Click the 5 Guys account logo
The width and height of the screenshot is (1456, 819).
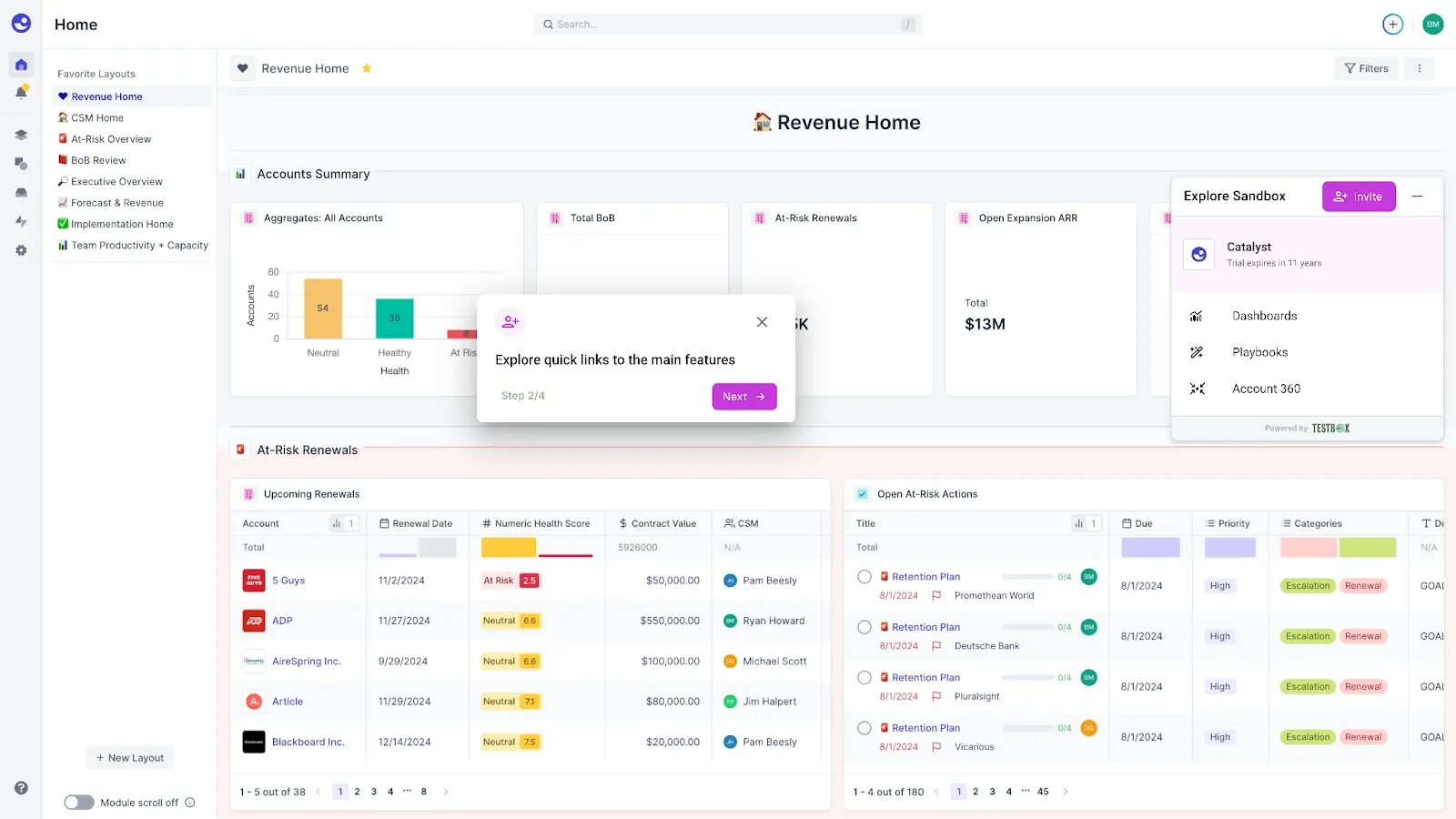pos(254,581)
